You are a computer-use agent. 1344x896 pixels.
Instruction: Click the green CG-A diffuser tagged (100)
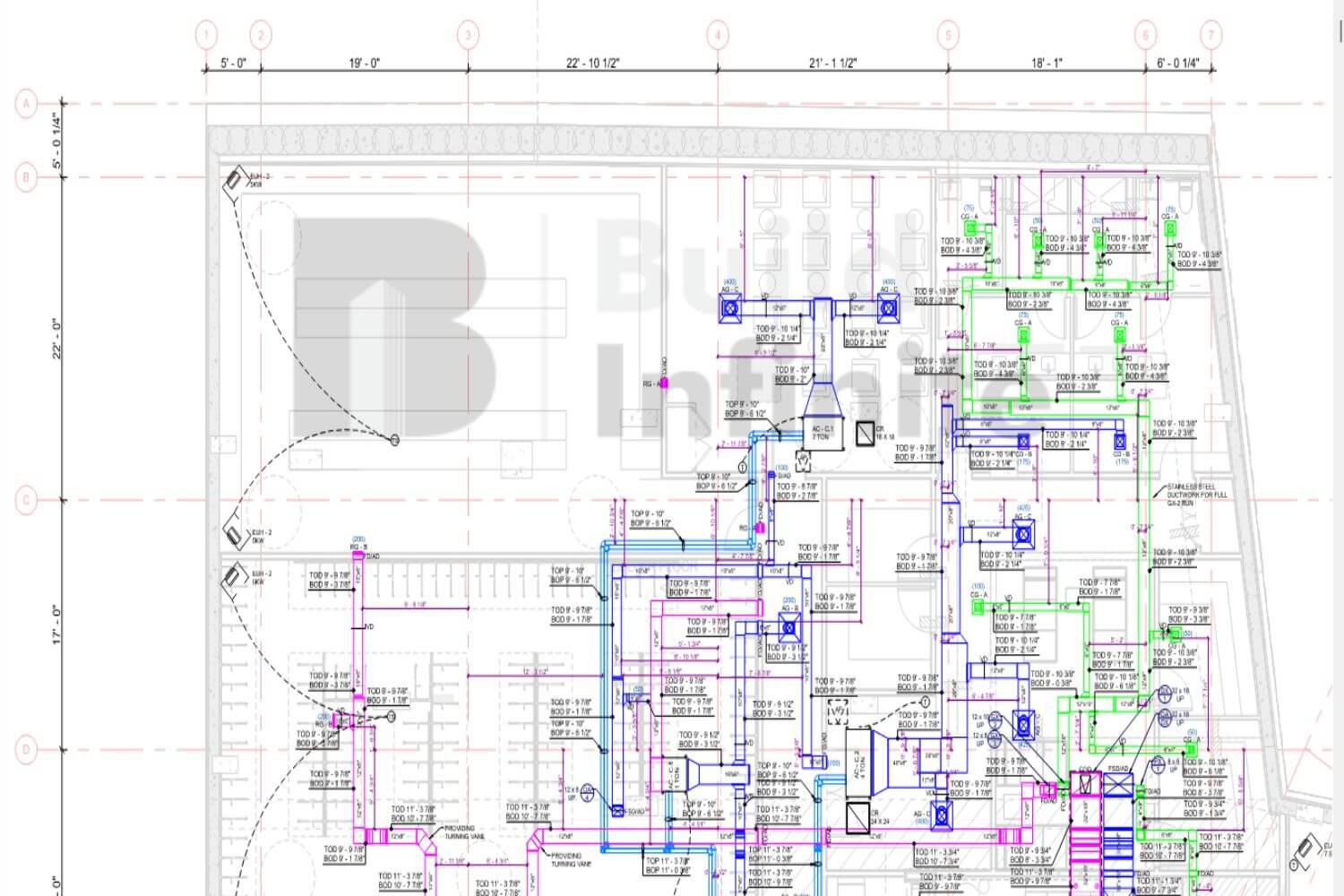click(x=978, y=607)
